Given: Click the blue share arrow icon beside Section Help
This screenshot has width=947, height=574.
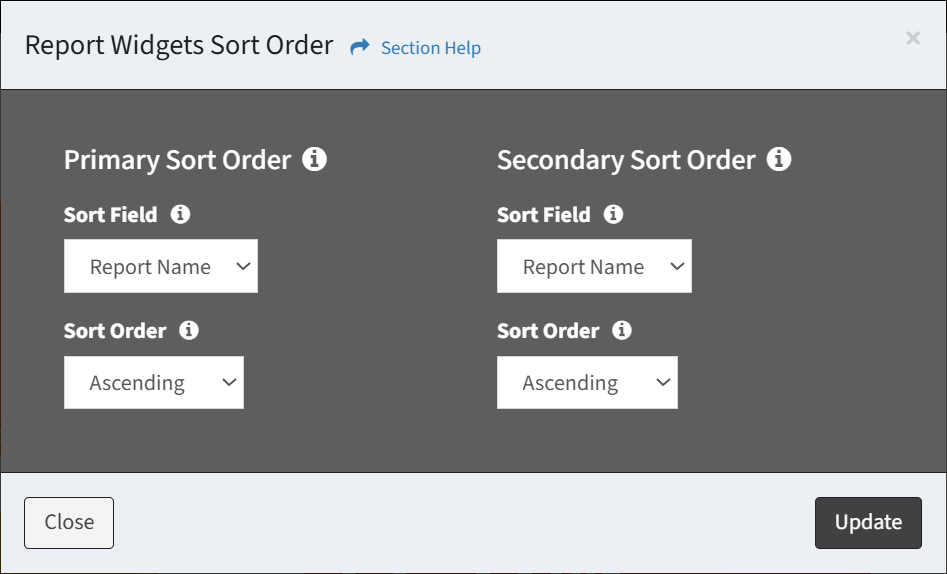Looking at the screenshot, I should (360, 47).
